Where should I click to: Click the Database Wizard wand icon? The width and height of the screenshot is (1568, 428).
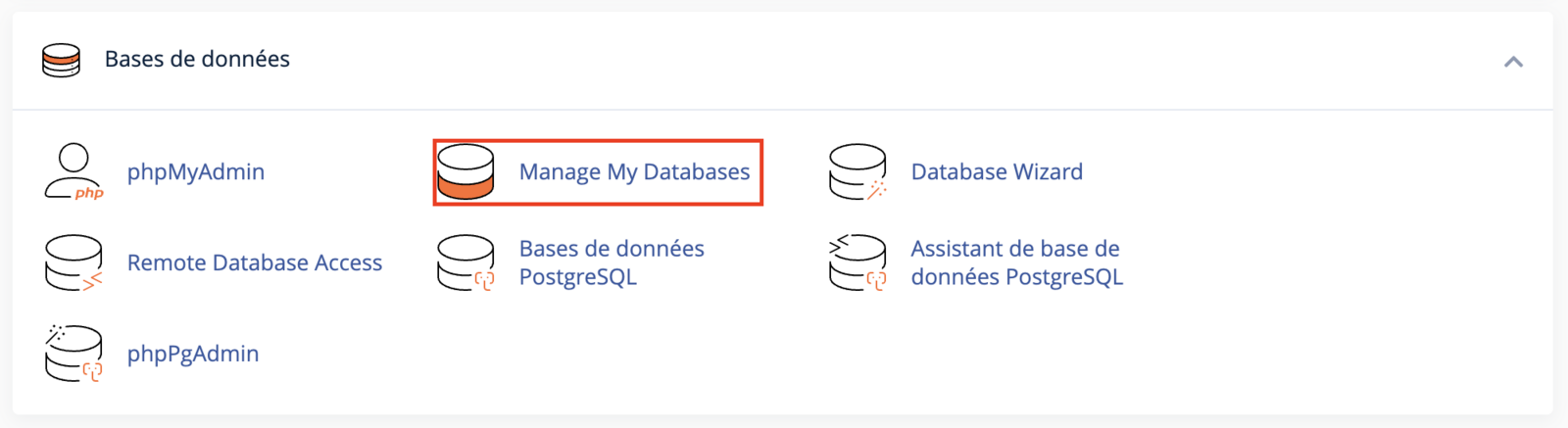coord(857,171)
